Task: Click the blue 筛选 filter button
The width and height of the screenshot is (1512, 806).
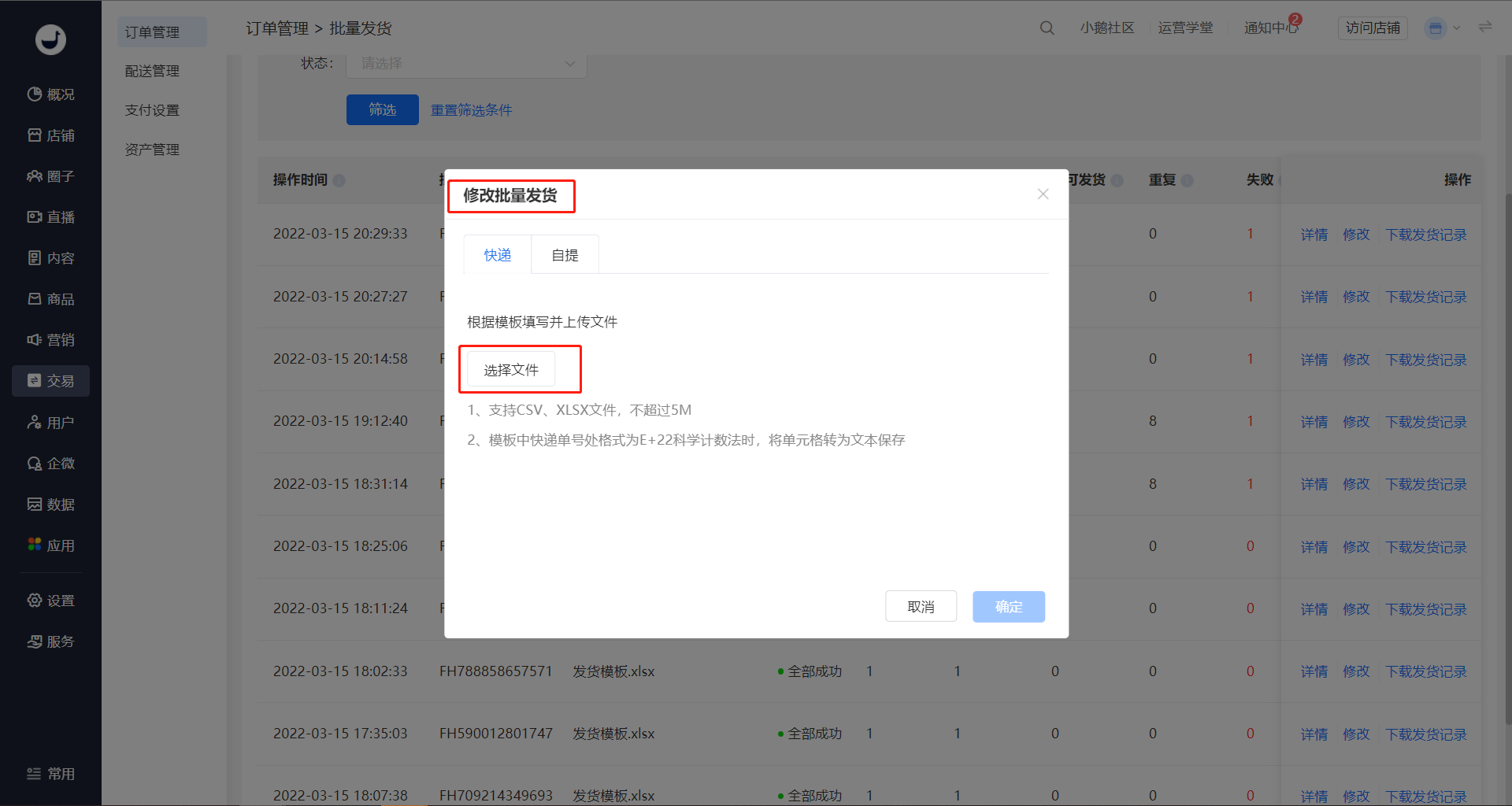Action: click(x=383, y=109)
